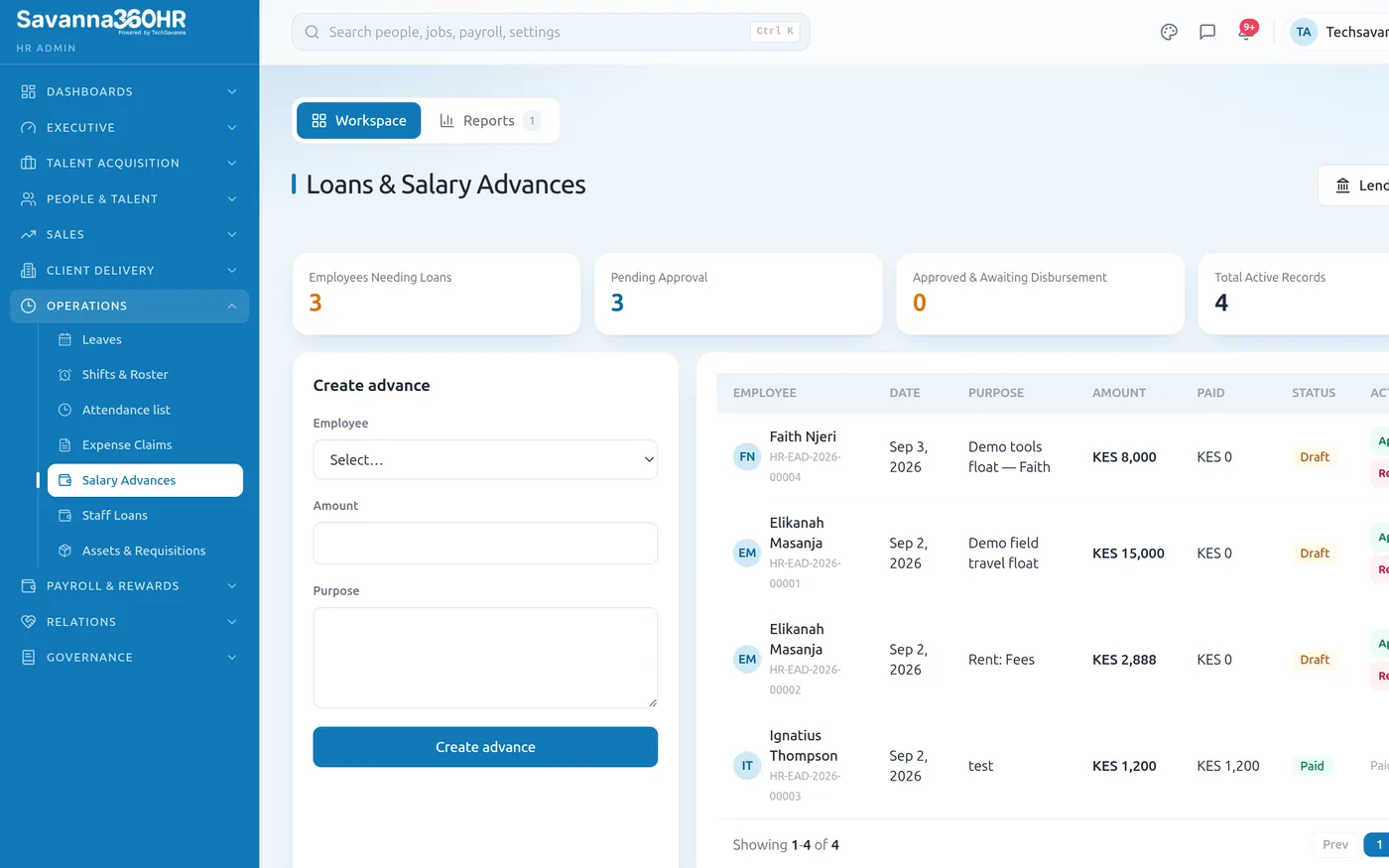Switch to the Reports tab
The image size is (1389, 868).
pos(489,120)
